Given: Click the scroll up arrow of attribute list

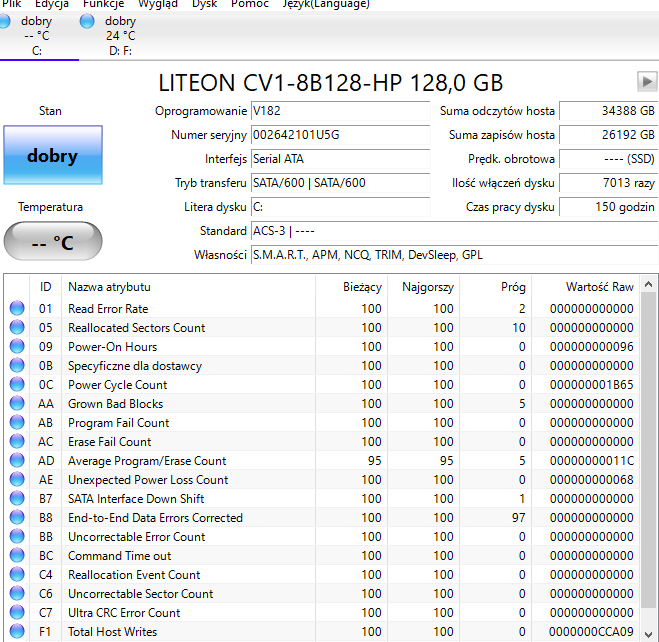Looking at the screenshot, I should click(x=648, y=285).
